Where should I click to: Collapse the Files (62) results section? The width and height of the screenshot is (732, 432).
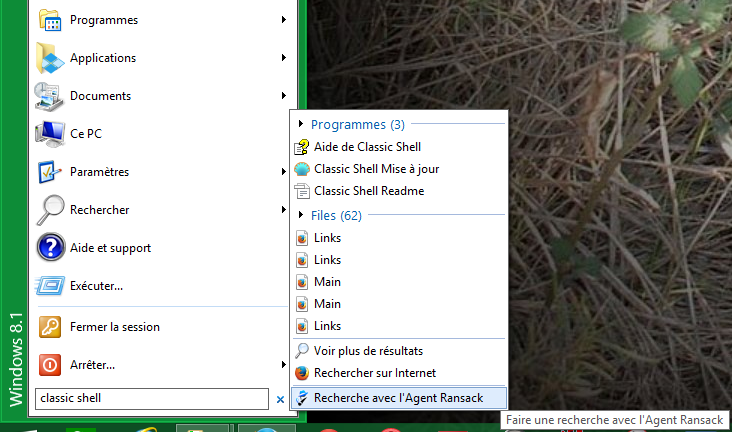point(302,215)
